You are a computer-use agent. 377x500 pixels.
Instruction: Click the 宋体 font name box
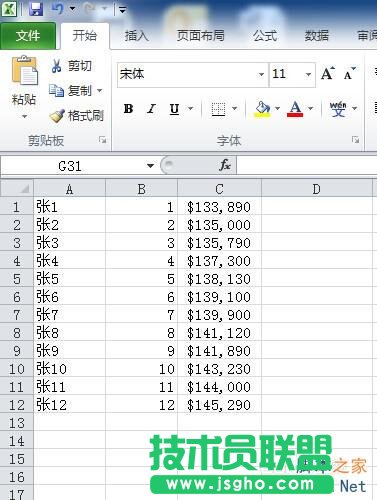coord(187,74)
